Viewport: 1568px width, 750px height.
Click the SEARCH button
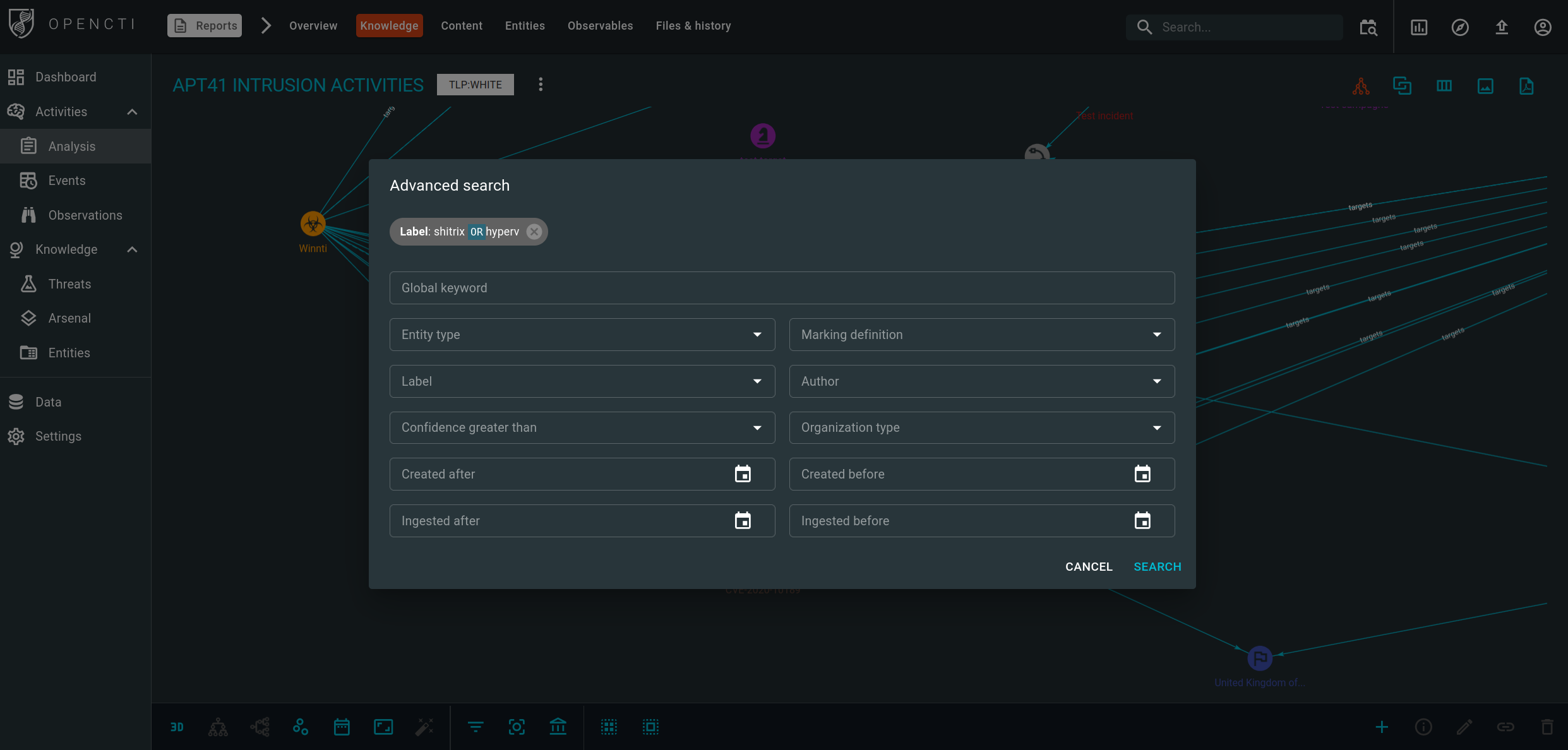point(1157,567)
